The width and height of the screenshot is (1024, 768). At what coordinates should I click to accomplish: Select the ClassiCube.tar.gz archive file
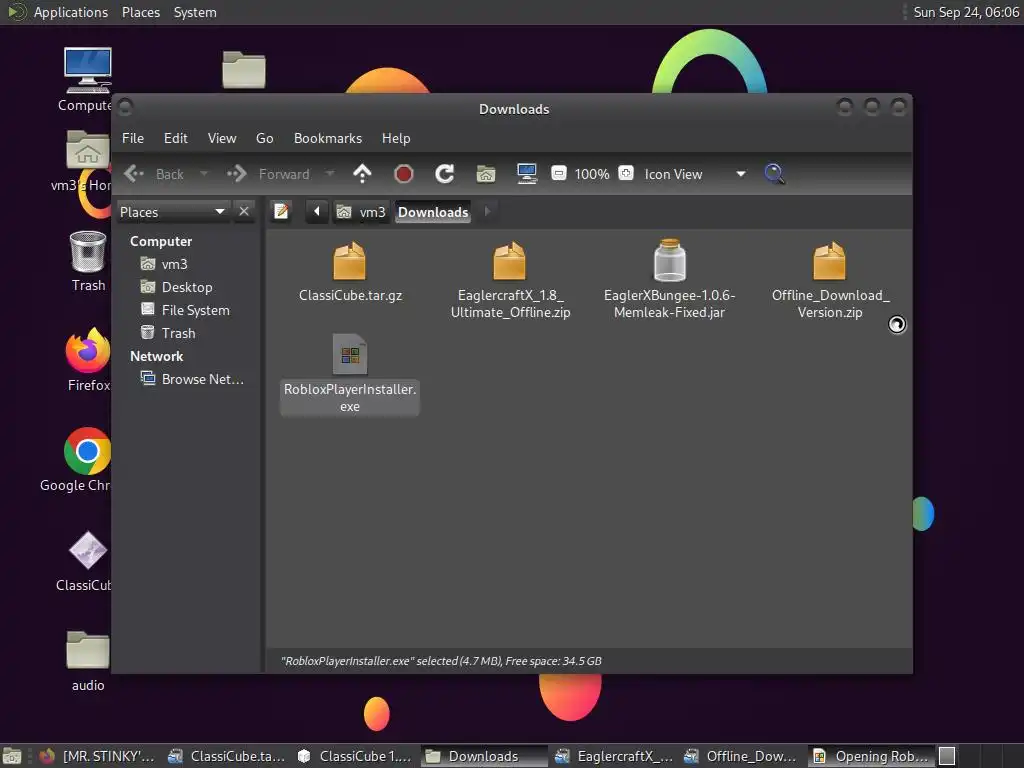coord(350,272)
